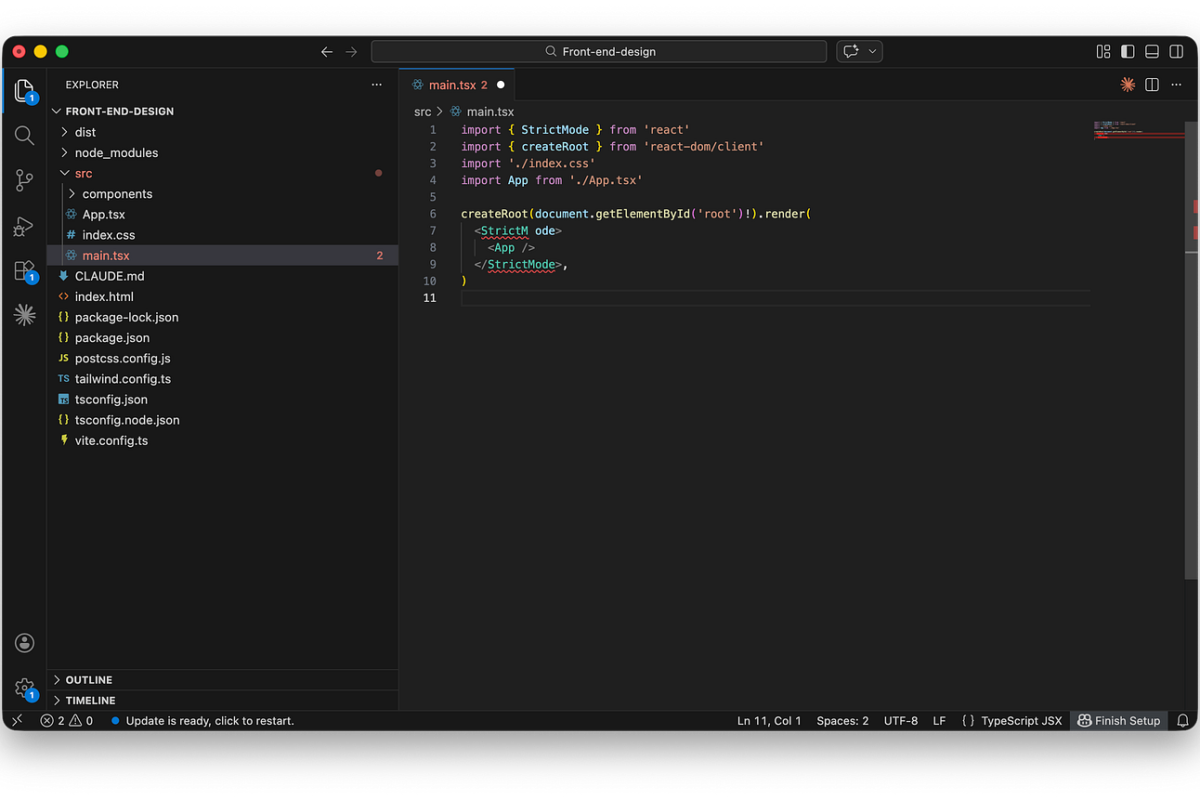Open editor More Actions menu

pos(1176,85)
